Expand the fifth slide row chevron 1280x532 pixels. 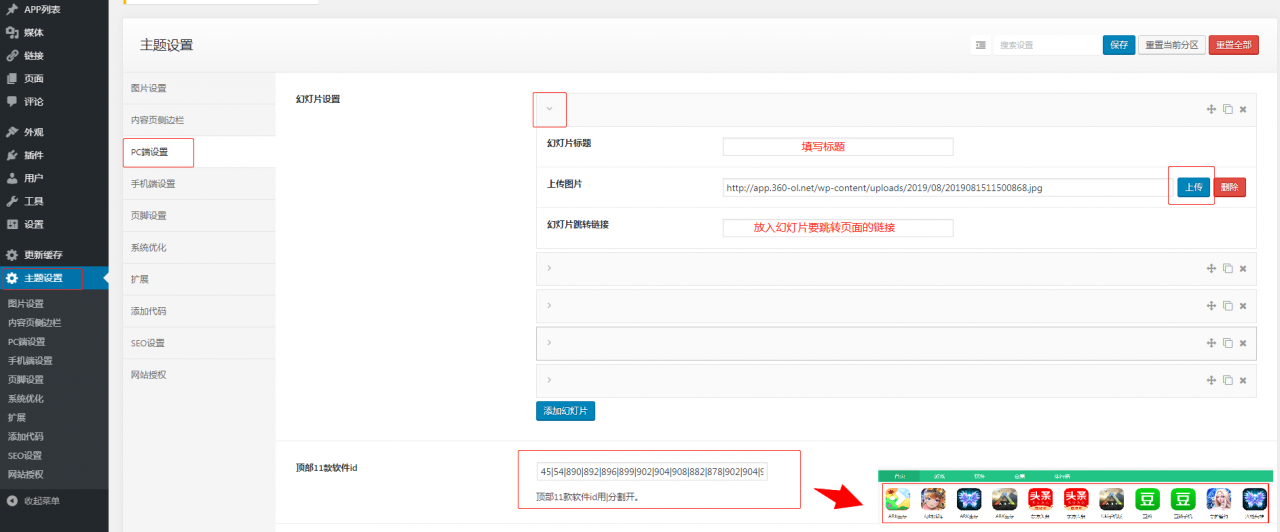[549, 380]
